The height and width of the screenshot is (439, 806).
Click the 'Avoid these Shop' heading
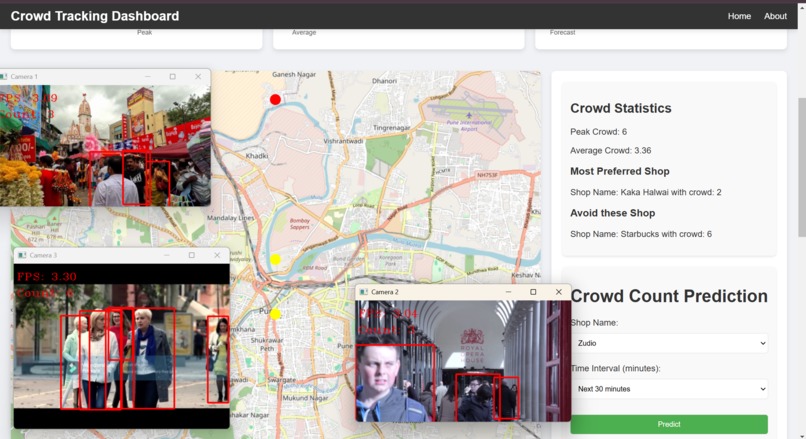(x=612, y=213)
